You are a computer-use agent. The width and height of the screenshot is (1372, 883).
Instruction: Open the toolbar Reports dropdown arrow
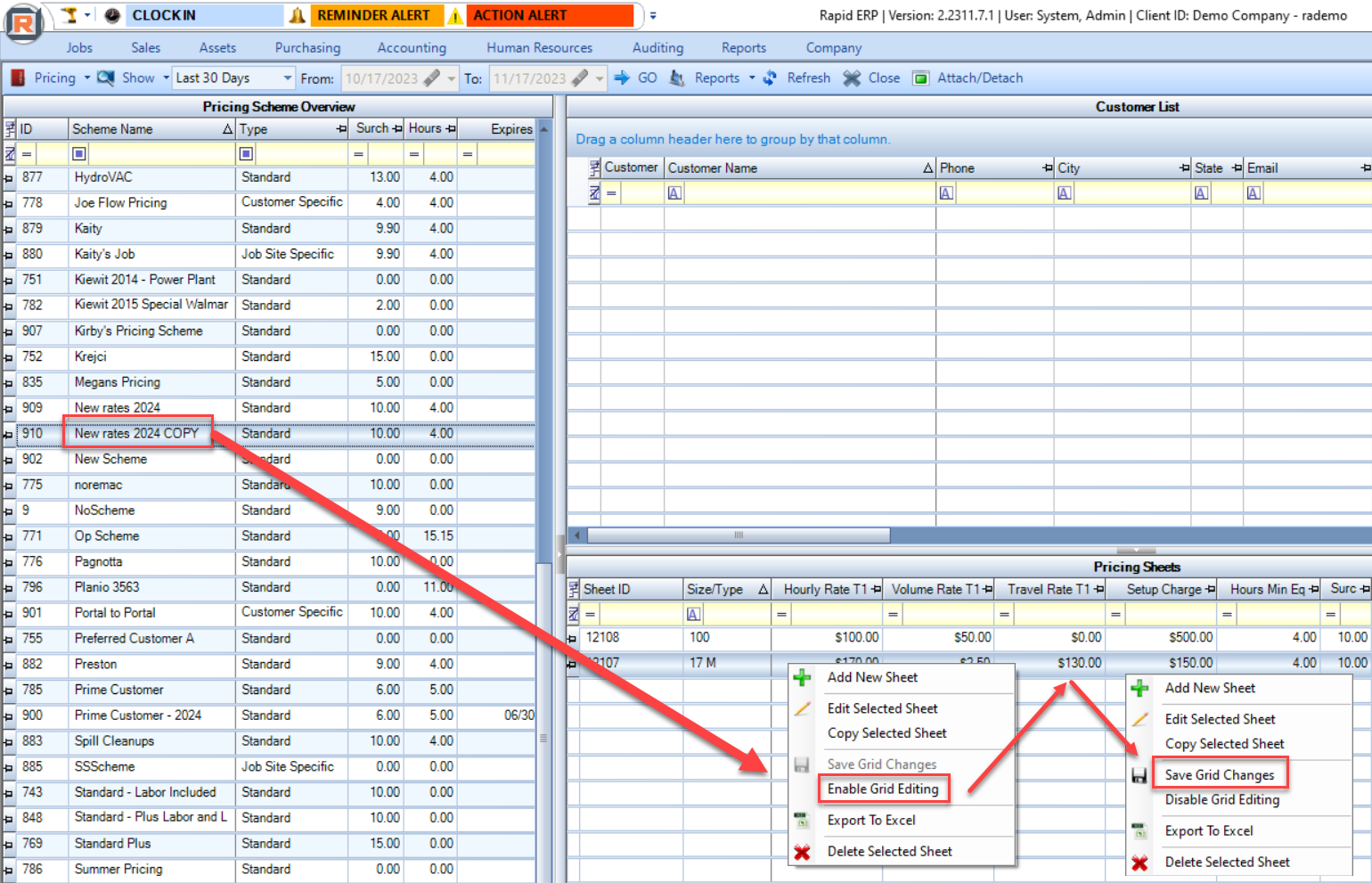tap(752, 78)
